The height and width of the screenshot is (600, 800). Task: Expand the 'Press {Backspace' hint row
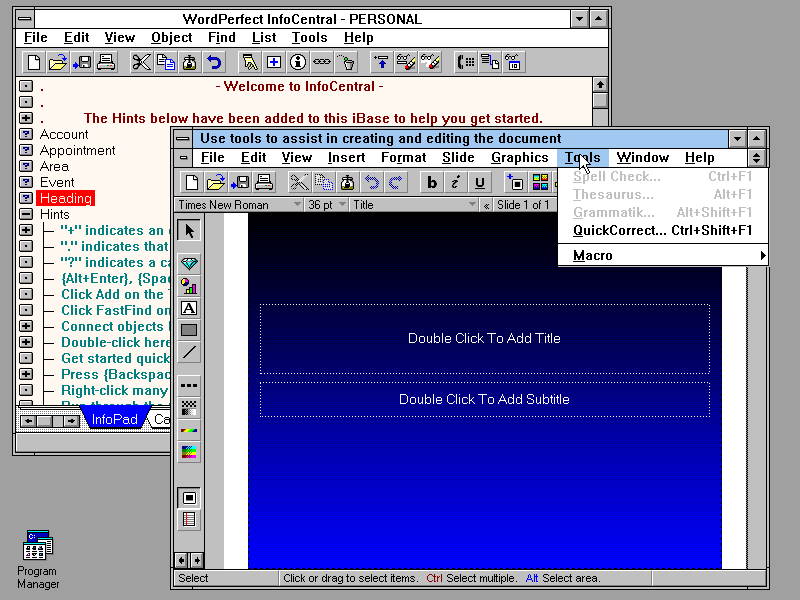[26, 374]
